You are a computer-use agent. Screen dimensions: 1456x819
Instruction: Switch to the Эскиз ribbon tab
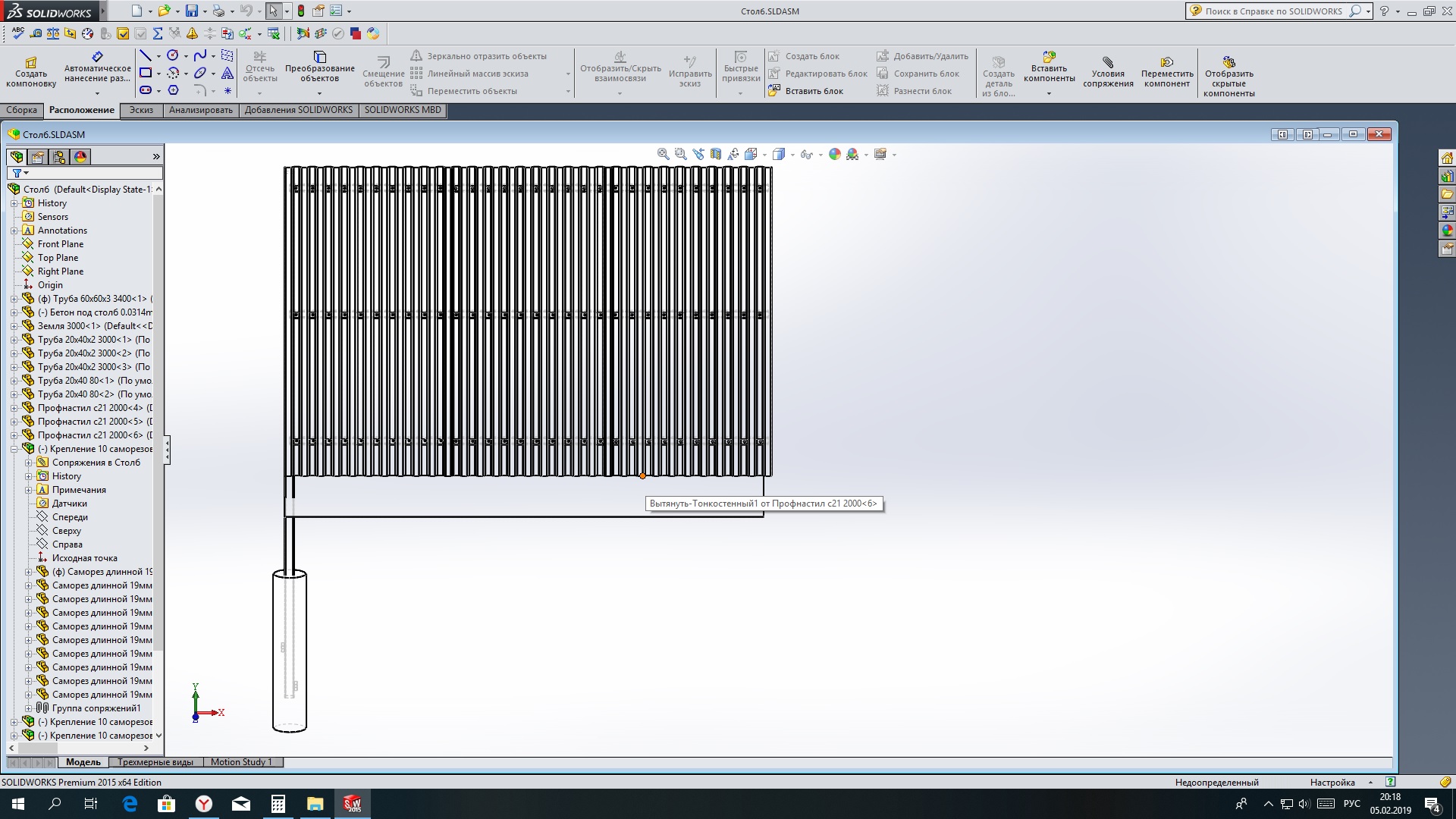pyautogui.click(x=140, y=109)
